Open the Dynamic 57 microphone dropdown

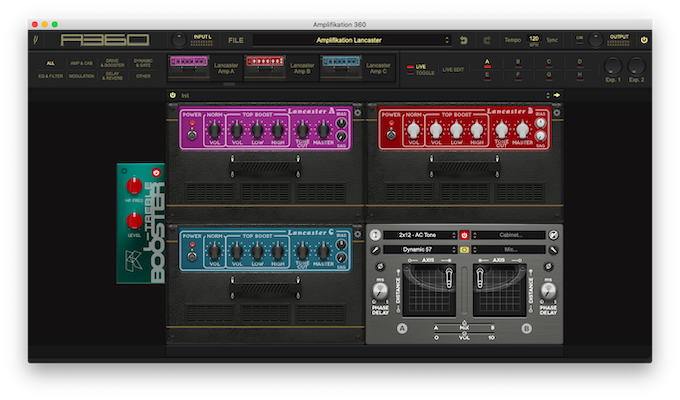[420, 249]
